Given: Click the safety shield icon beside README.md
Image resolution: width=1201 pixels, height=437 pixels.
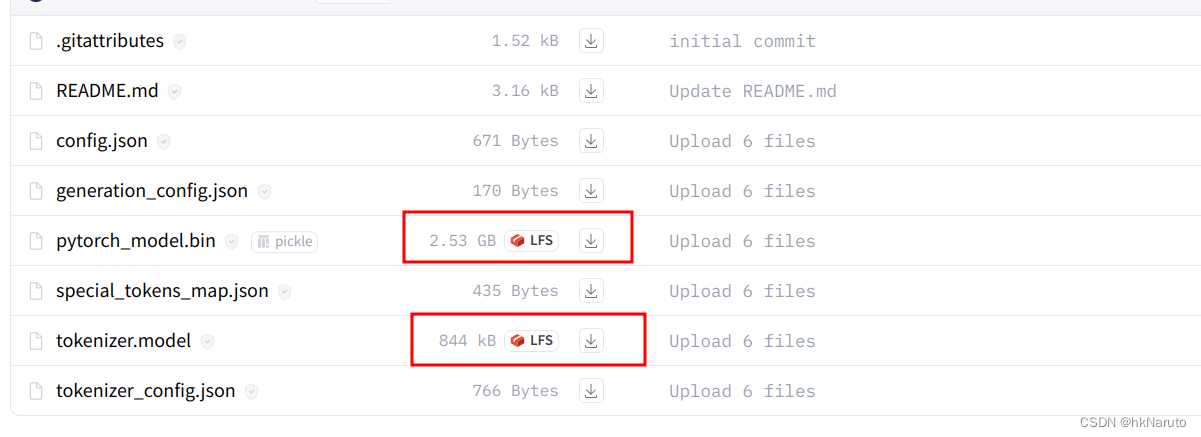Looking at the screenshot, I should [174, 92].
